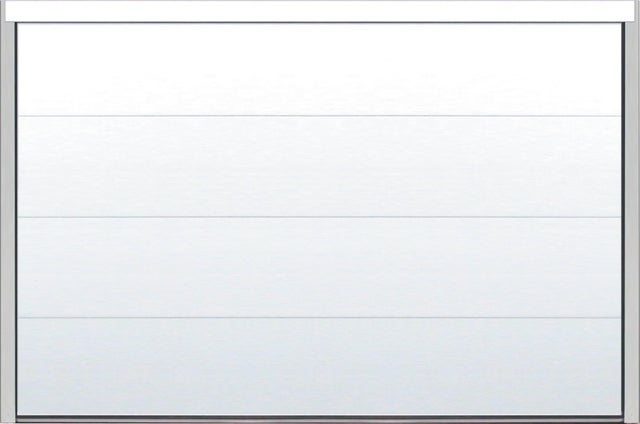Click where the header meets the left post
The image size is (640, 424).
click(x=8, y=21)
